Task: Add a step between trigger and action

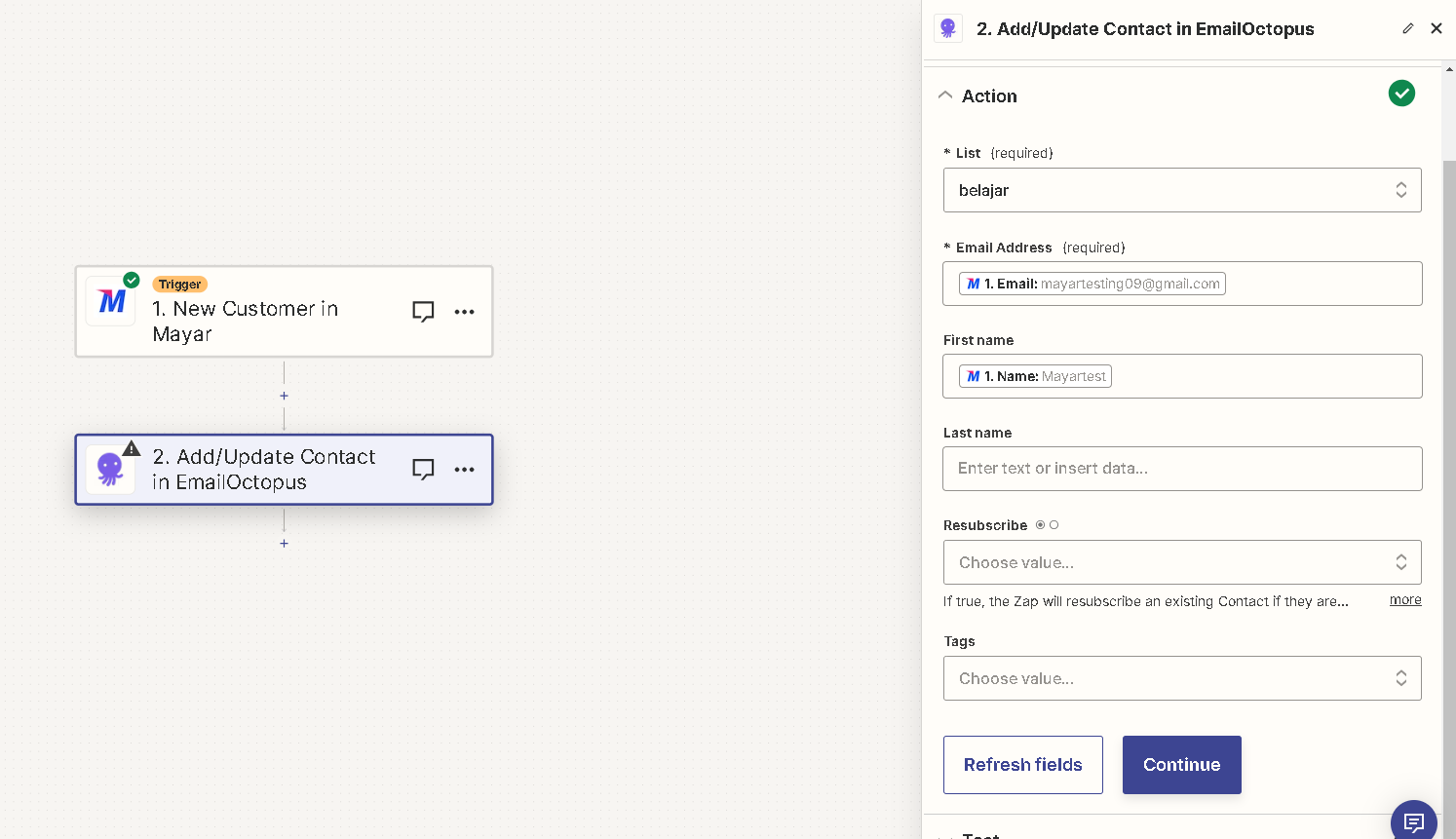Action: pos(284,396)
